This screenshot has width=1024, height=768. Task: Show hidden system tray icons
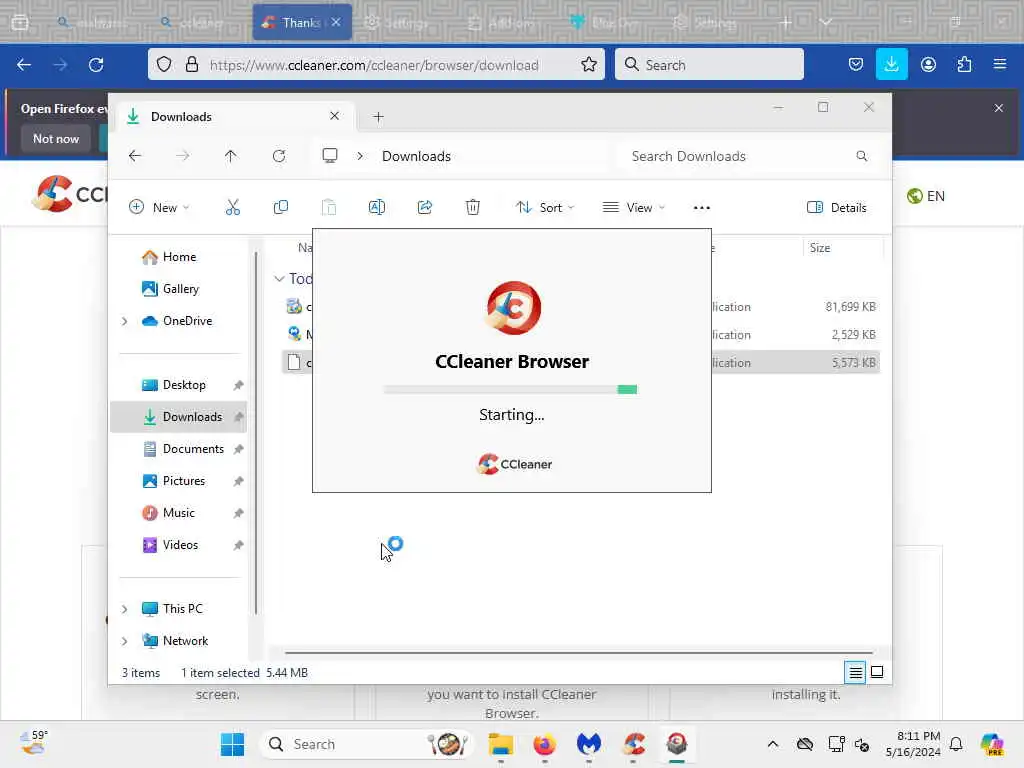coord(773,744)
